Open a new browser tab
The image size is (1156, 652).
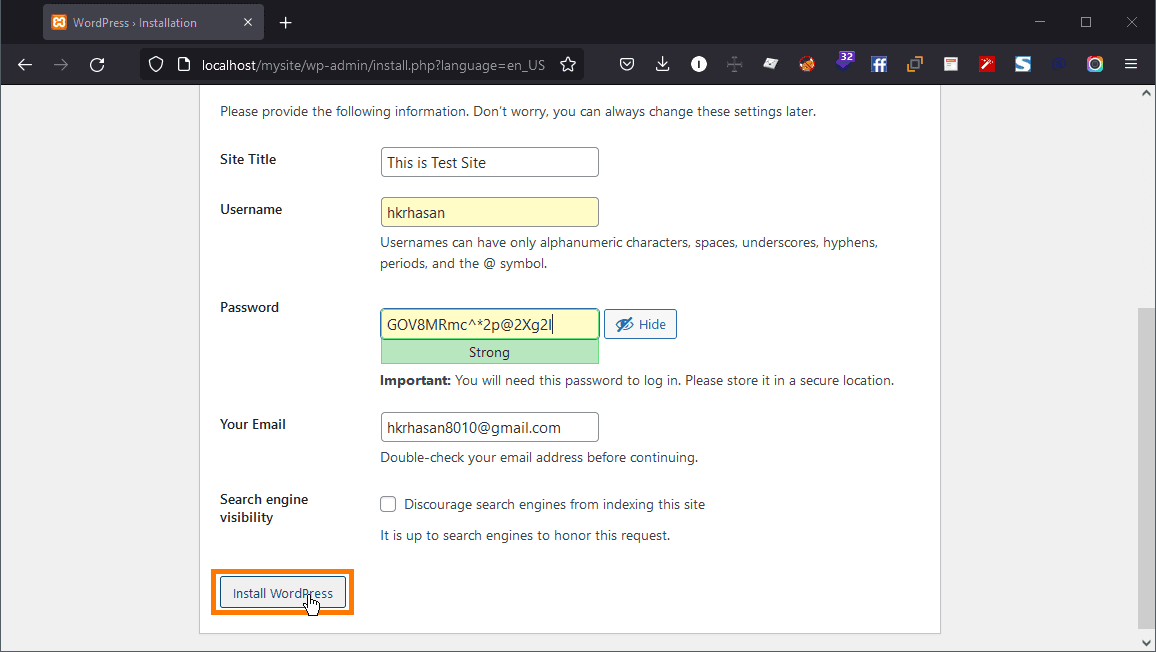[285, 23]
